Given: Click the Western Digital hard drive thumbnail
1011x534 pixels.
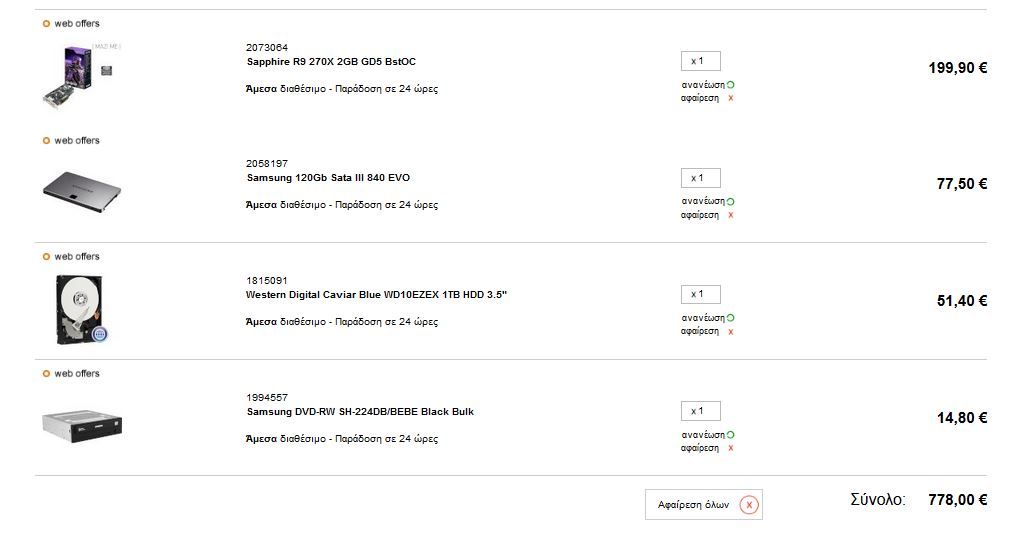Looking at the screenshot, I should (81, 310).
